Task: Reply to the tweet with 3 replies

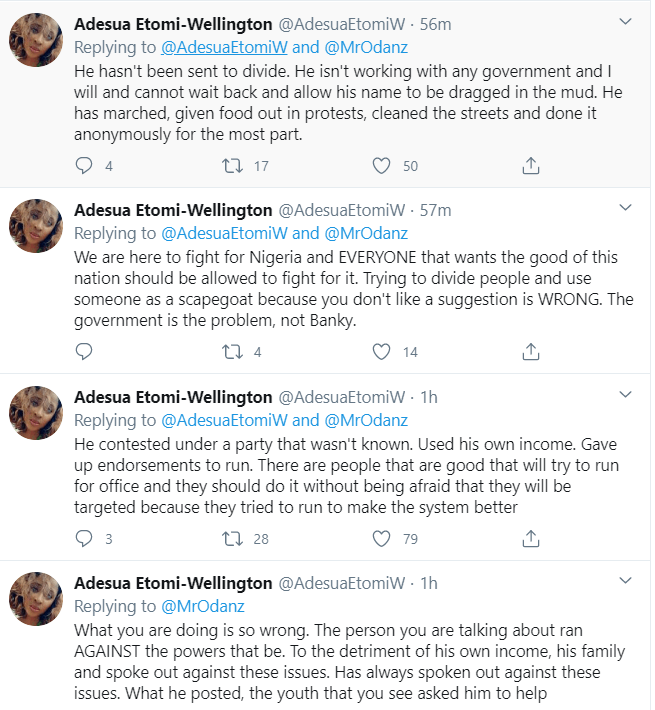Action: [85, 539]
